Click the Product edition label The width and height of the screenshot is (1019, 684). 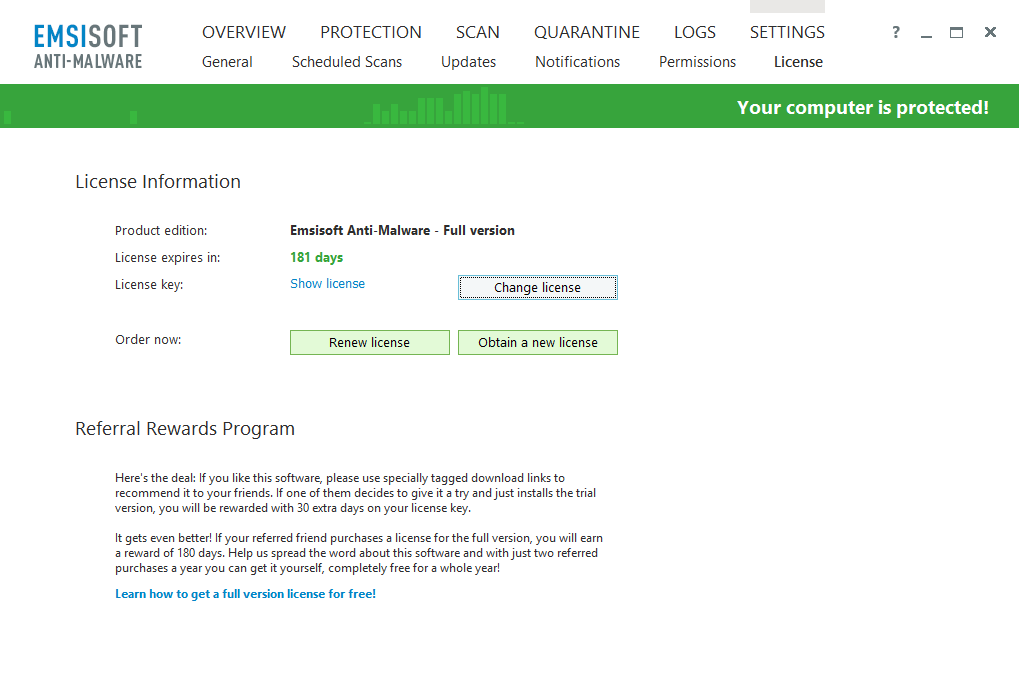[x=161, y=231]
